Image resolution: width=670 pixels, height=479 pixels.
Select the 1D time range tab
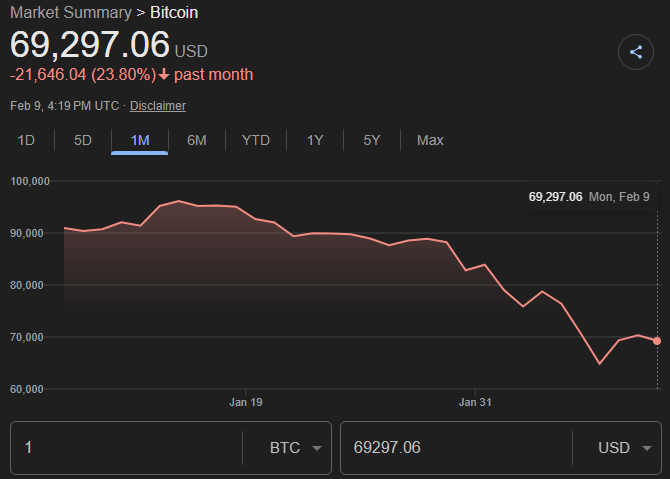(x=26, y=140)
